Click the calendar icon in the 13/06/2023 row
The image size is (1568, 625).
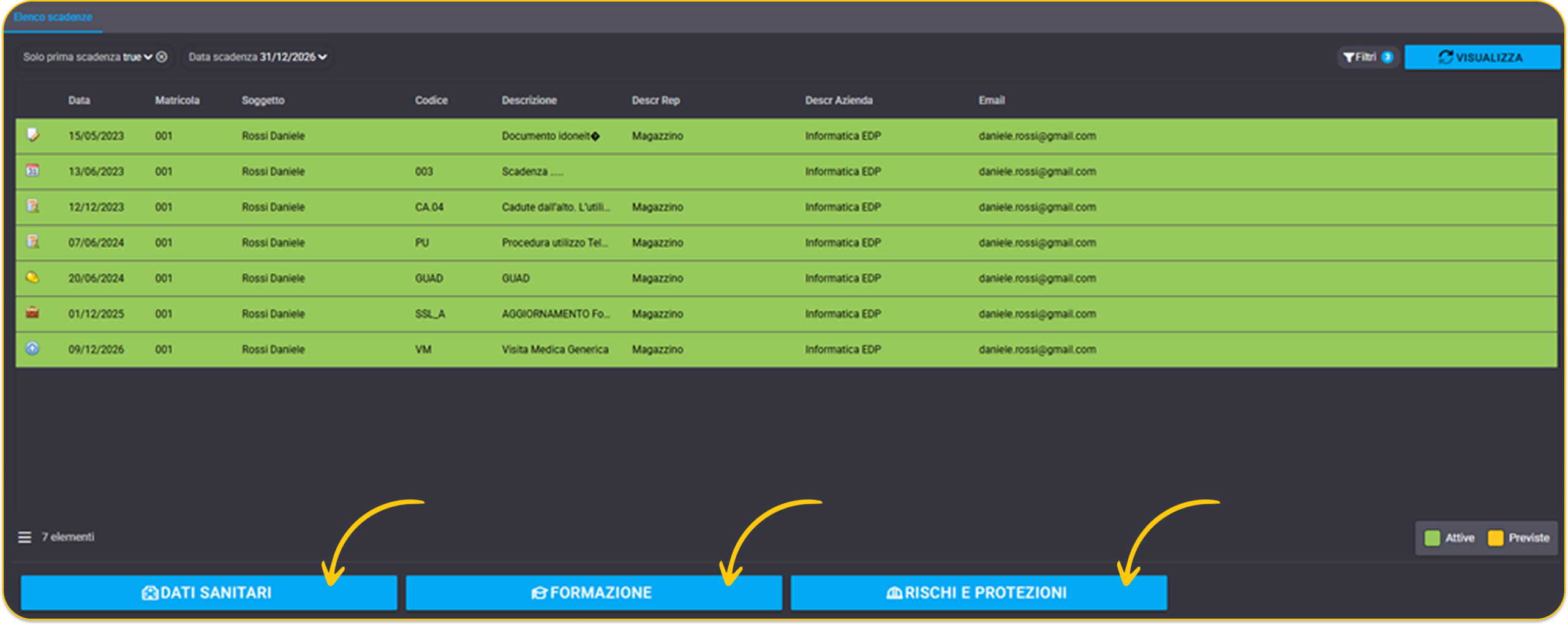pyautogui.click(x=32, y=170)
